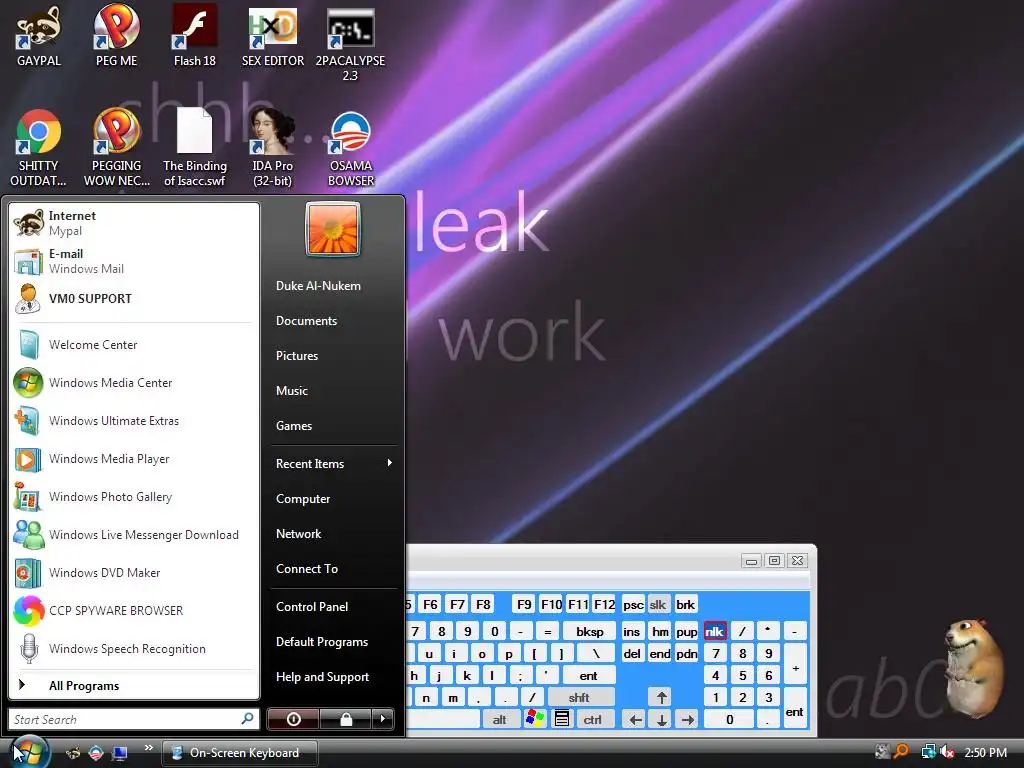Launch Windows Media Player
This screenshot has width=1024, height=768.
coord(134,458)
